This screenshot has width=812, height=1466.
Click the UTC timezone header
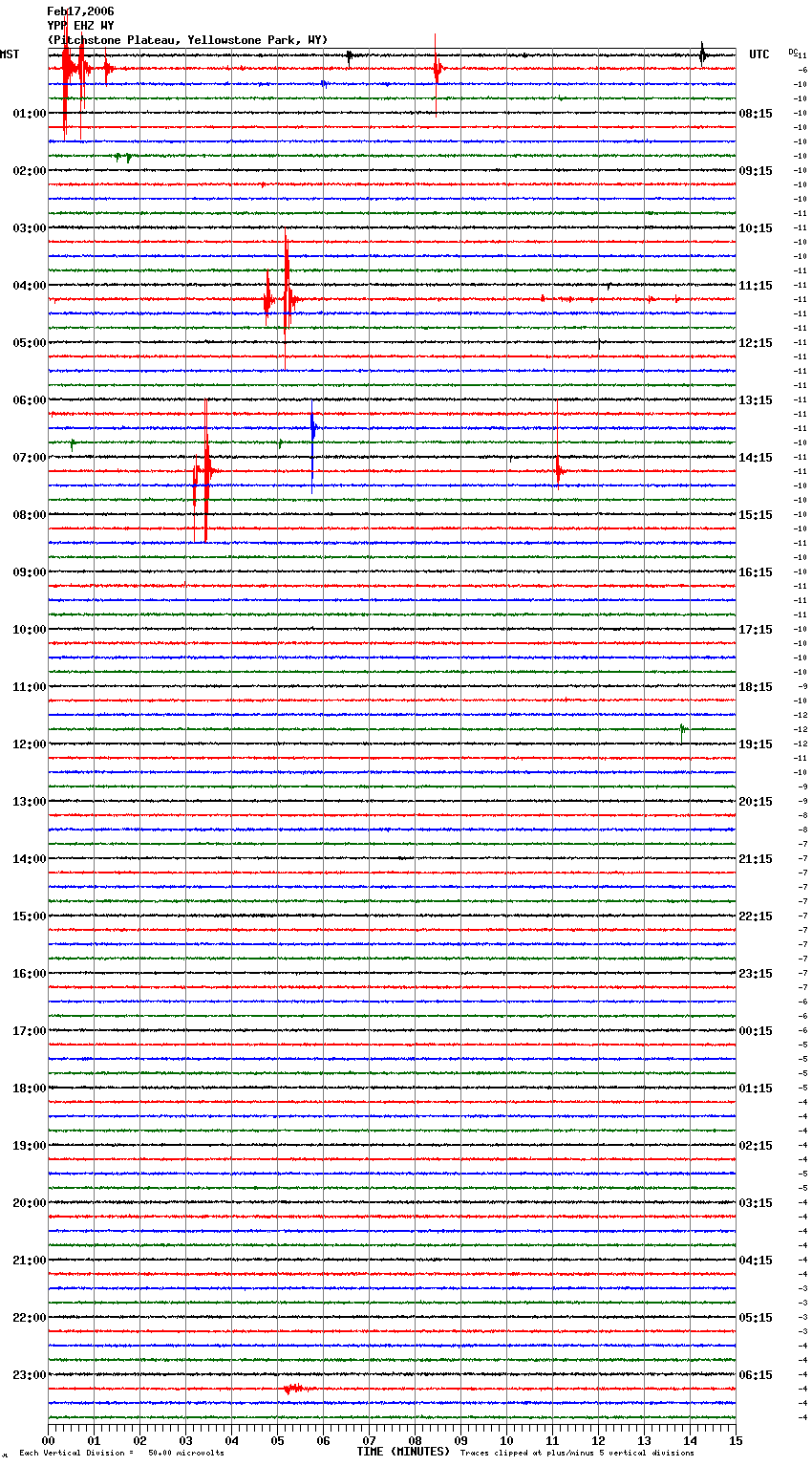759,54
